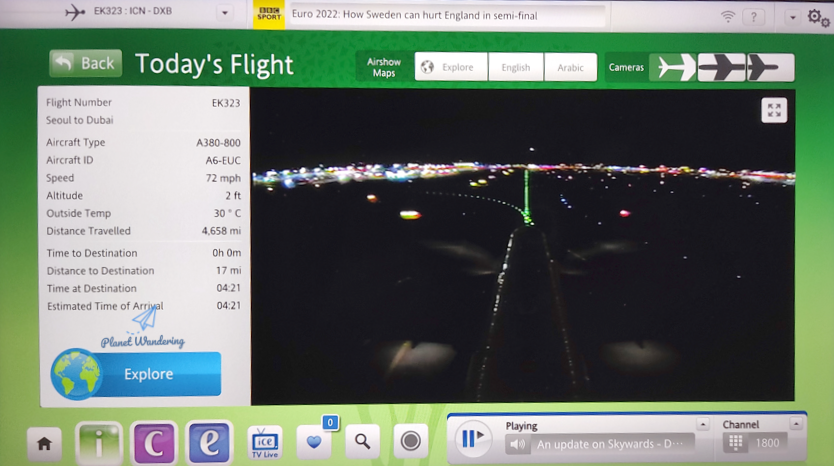Click the large blue Explore globe button

[136, 374]
